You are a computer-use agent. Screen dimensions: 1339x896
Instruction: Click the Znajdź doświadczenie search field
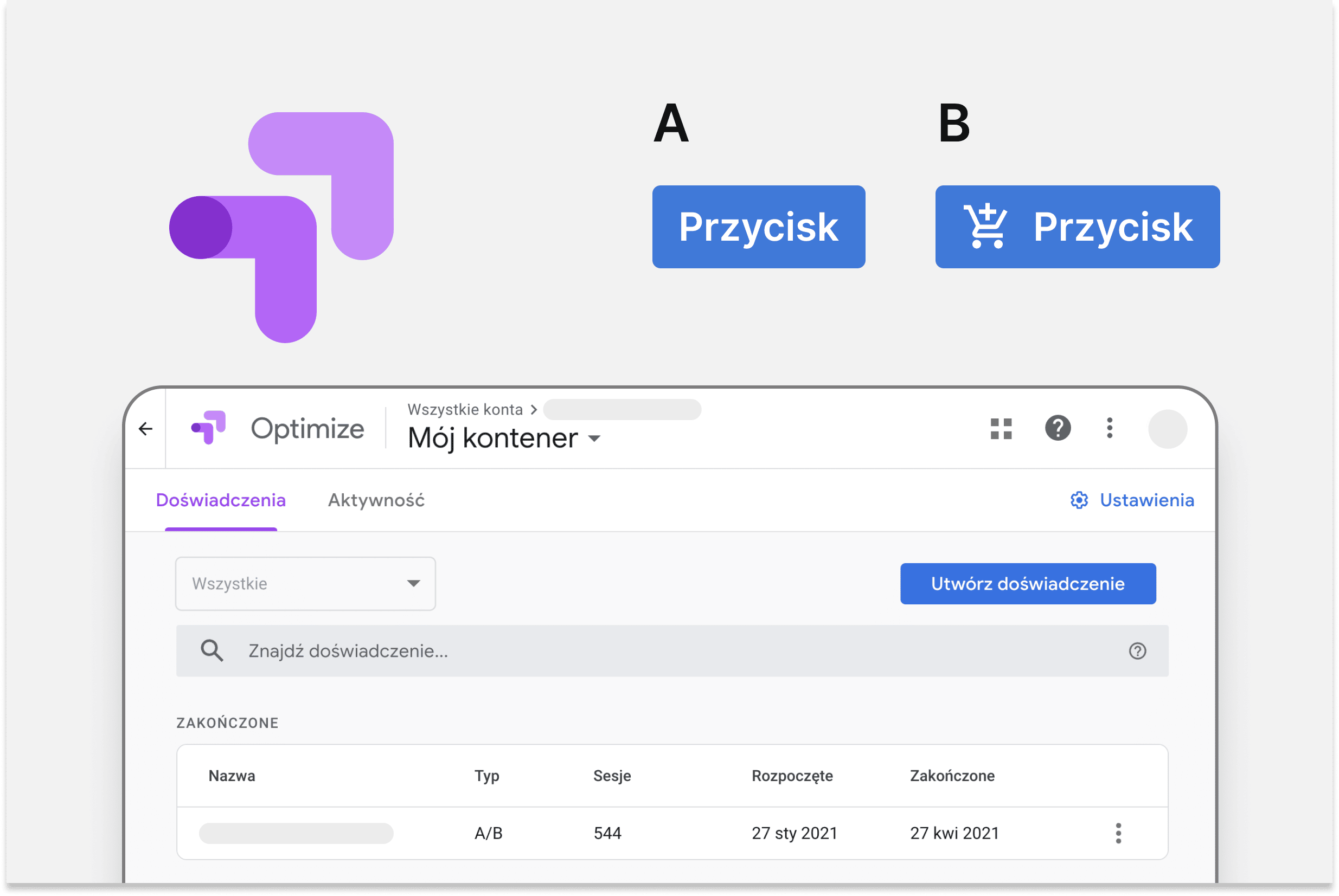(672, 651)
